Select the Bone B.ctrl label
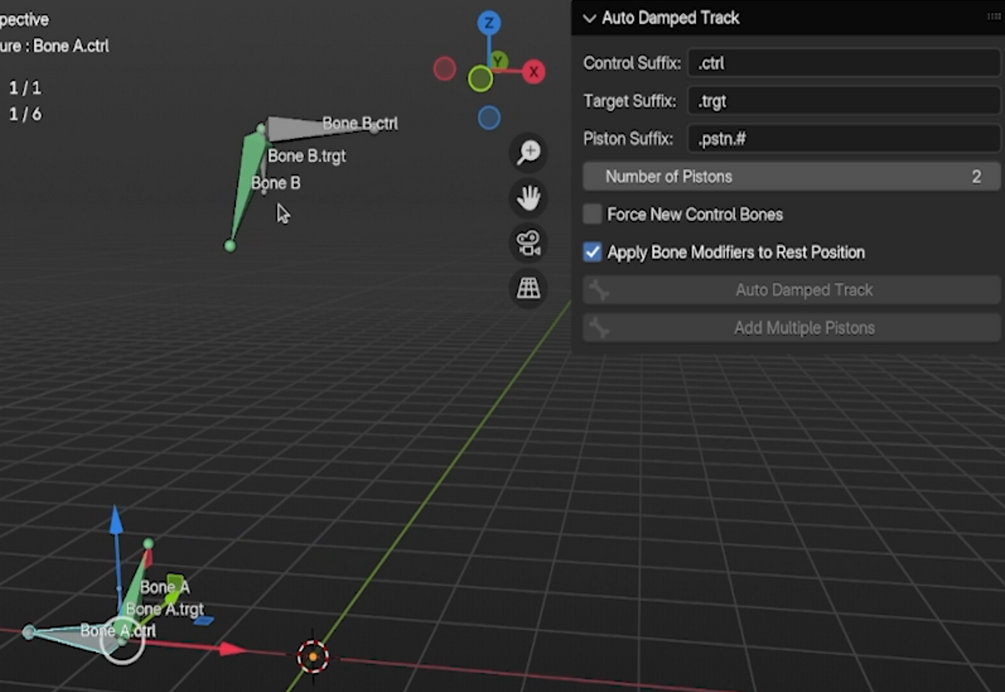The image size is (1005, 692). point(360,123)
